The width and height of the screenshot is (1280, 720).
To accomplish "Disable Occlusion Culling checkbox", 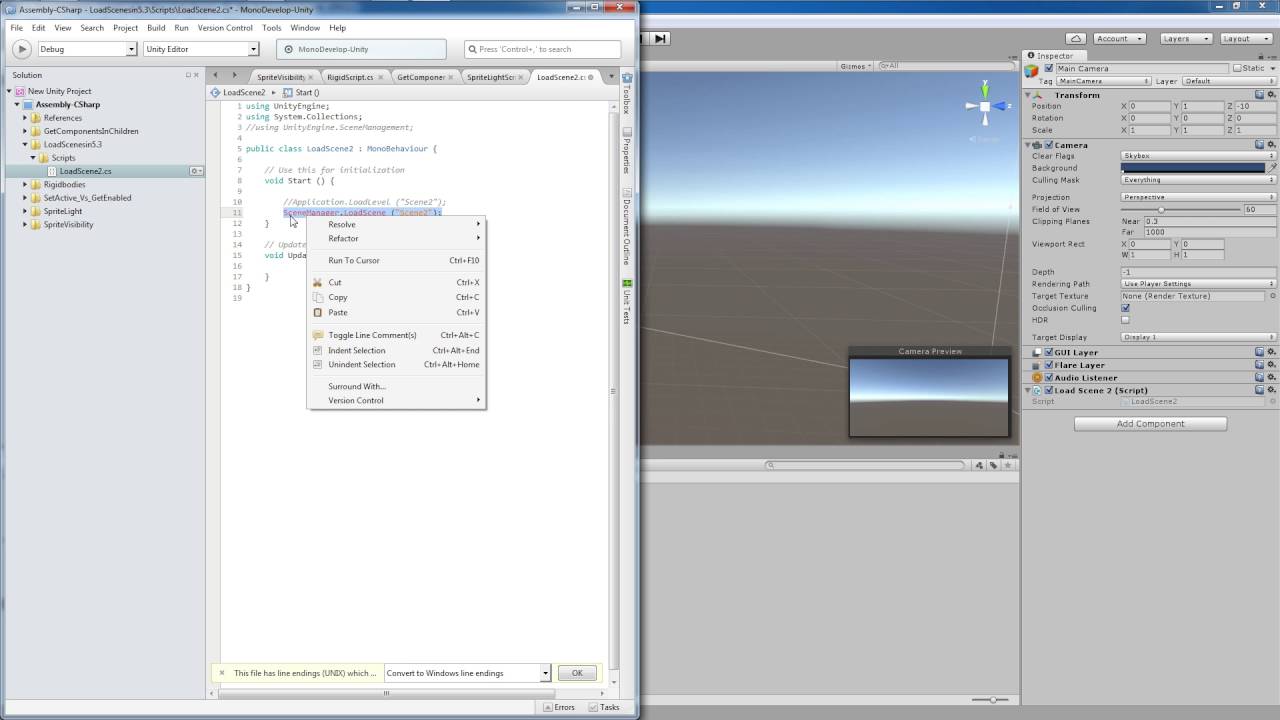I will click(1125, 308).
